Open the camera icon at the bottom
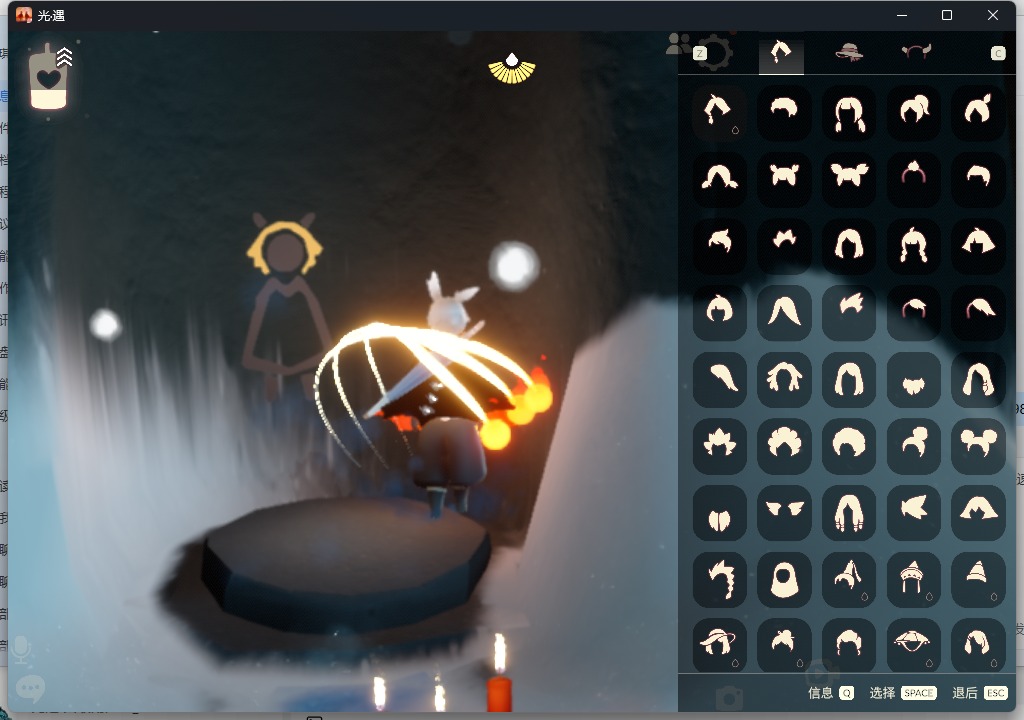 pyautogui.click(x=729, y=698)
